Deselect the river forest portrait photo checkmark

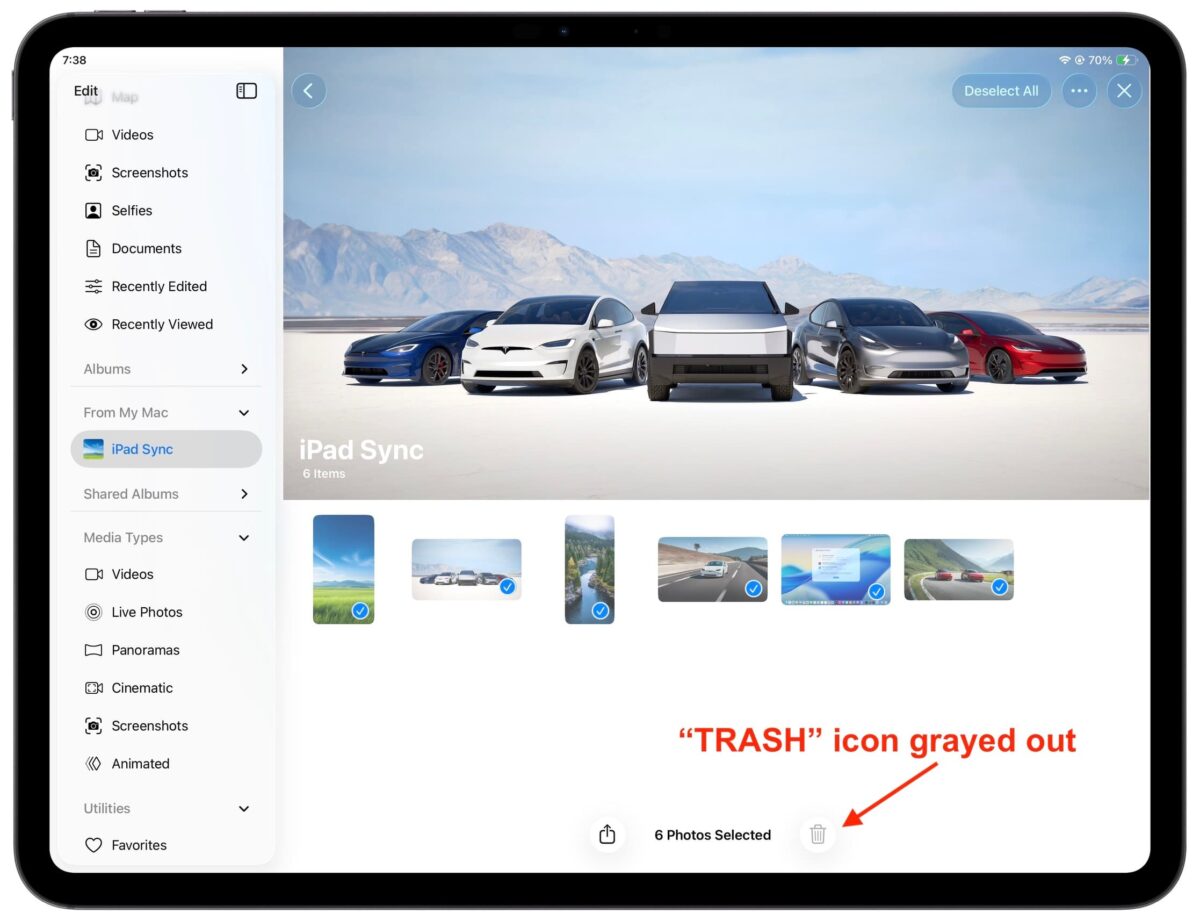[600, 610]
